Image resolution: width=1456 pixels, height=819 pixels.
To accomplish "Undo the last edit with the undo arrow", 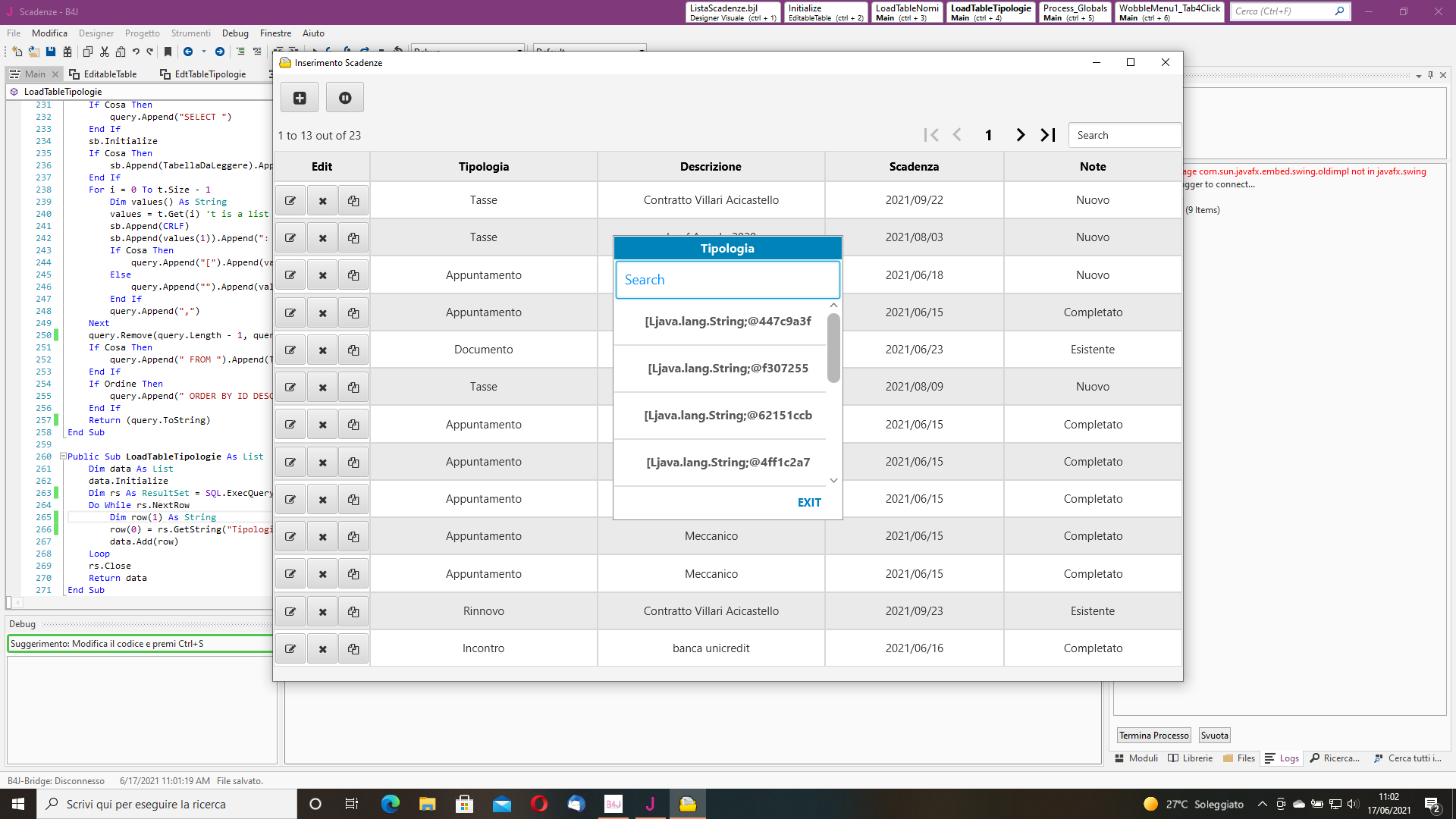I will point(136,52).
